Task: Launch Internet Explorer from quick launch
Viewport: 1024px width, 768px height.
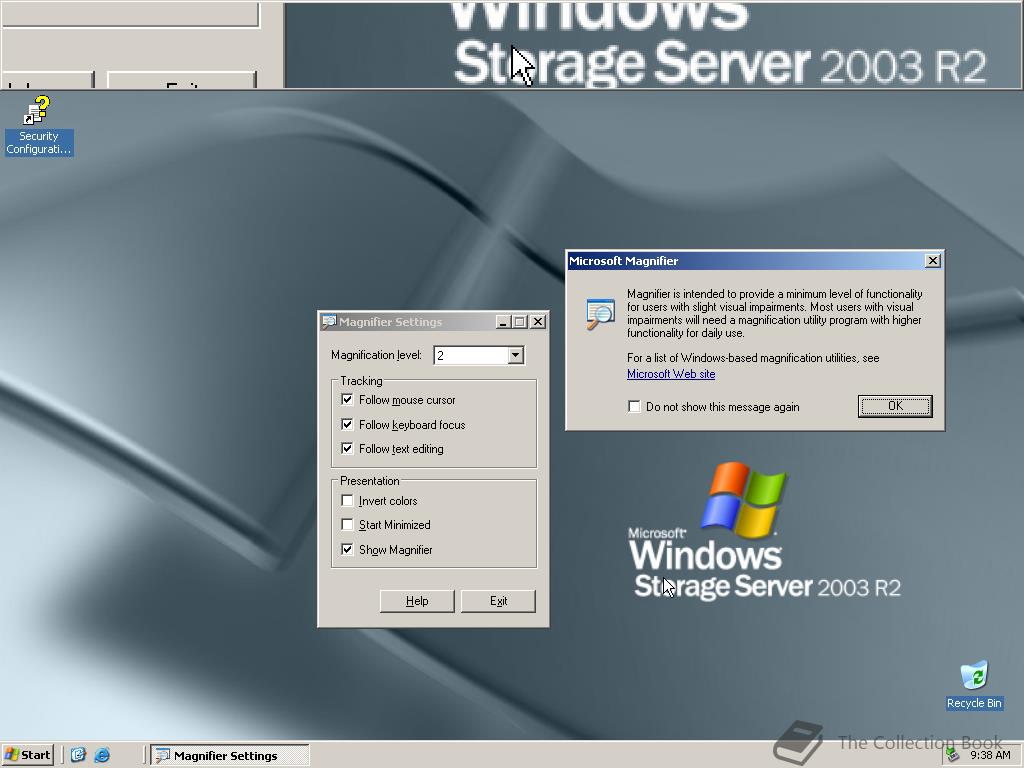Action: click(102, 755)
